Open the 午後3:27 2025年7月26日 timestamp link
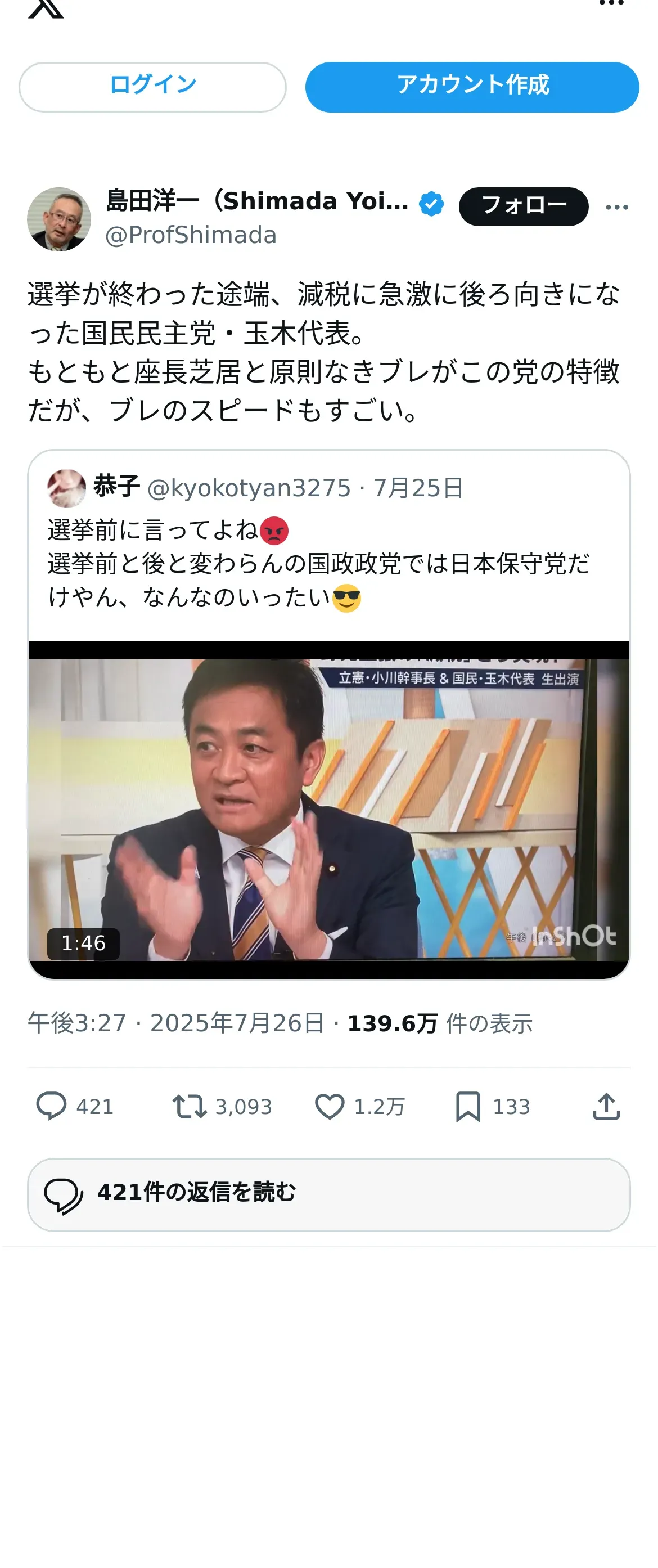Image resolution: width=658 pixels, height=1568 pixels. [176, 1023]
